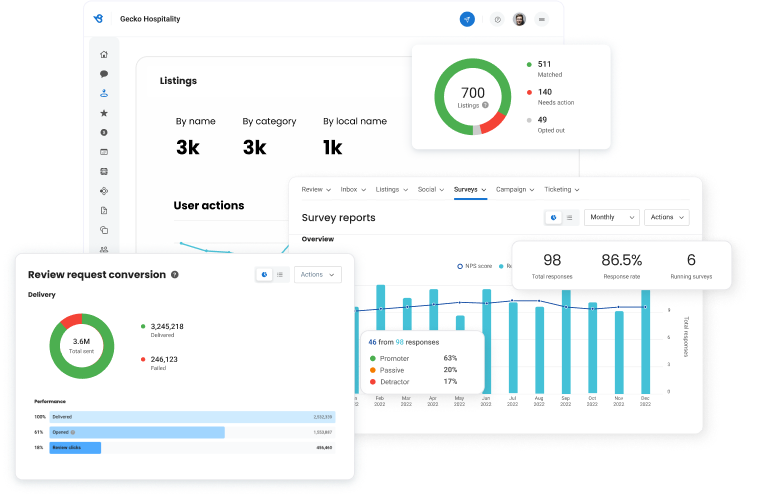The width and height of the screenshot is (757, 497).
Task: Click the info icon next to Listings 700
Action: [485, 105]
